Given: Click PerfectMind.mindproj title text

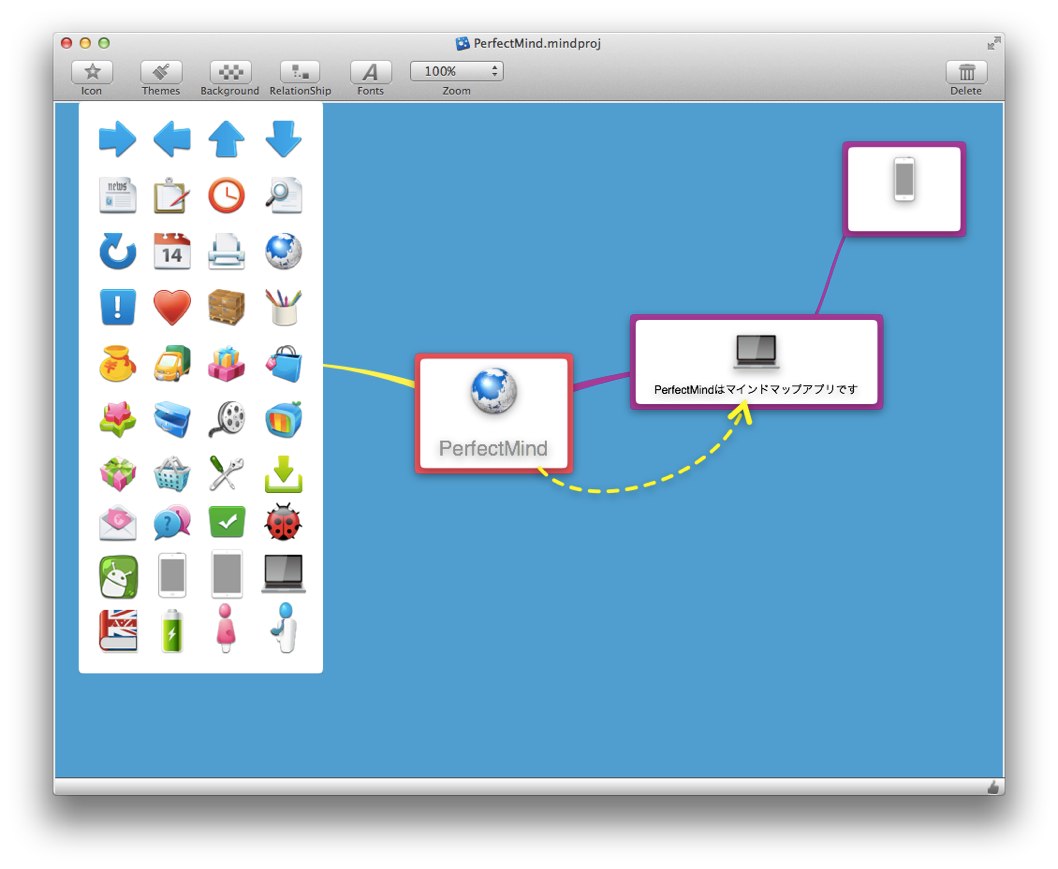Looking at the screenshot, I should pos(537,43).
